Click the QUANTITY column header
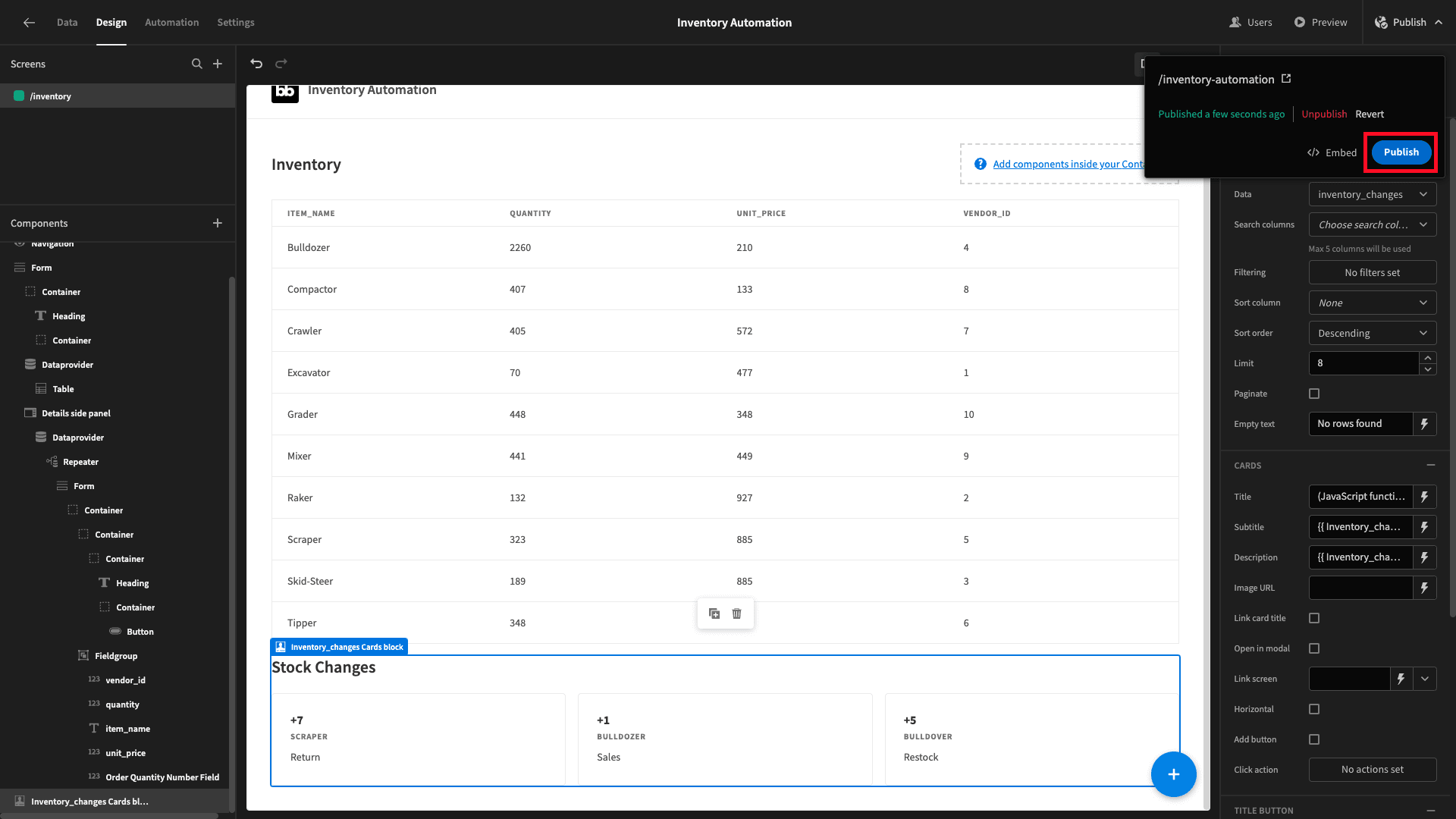This screenshot has height=819, width=1456. pyautogui.click(x=530, y=213)
